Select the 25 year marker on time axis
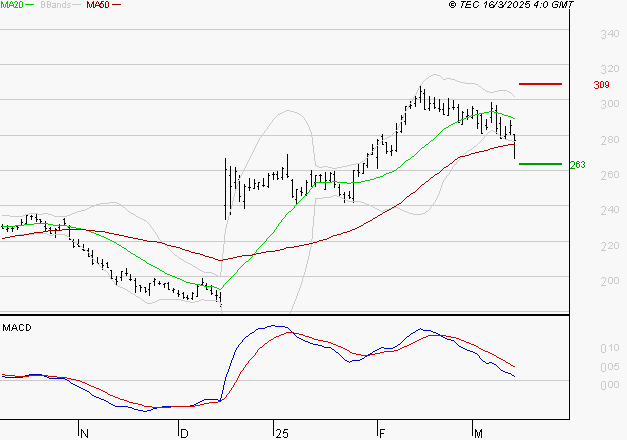 (280, 433)
